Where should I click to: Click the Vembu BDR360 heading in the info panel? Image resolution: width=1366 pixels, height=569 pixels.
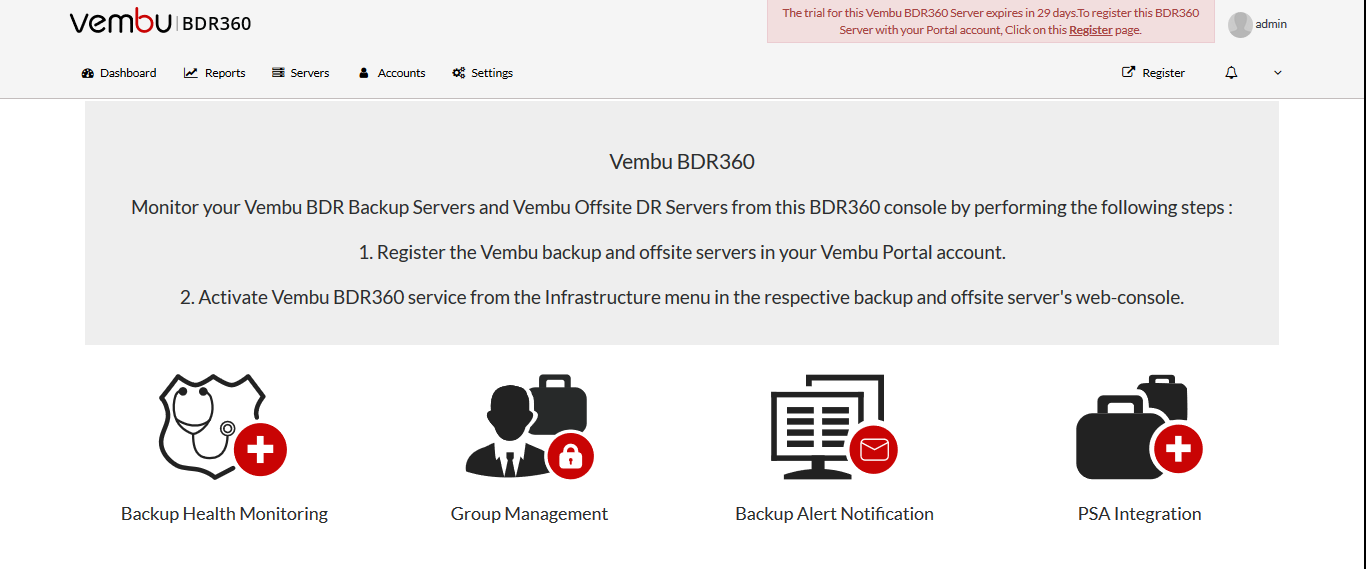(682, 162)
